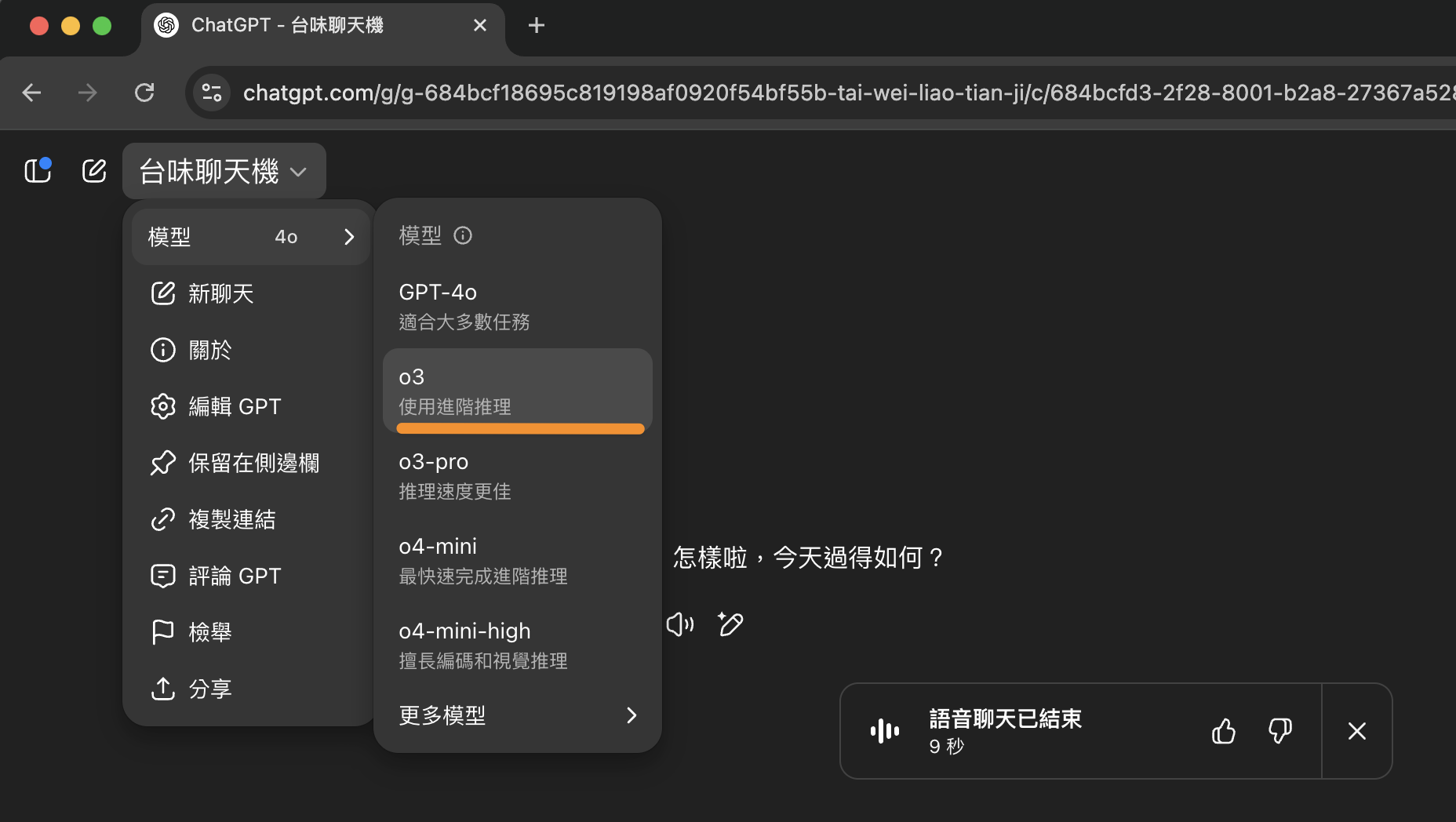Viewport: 1456px width, 822px height.
Task: Select 新聊天 from the menu
Action: coord(251,293)
